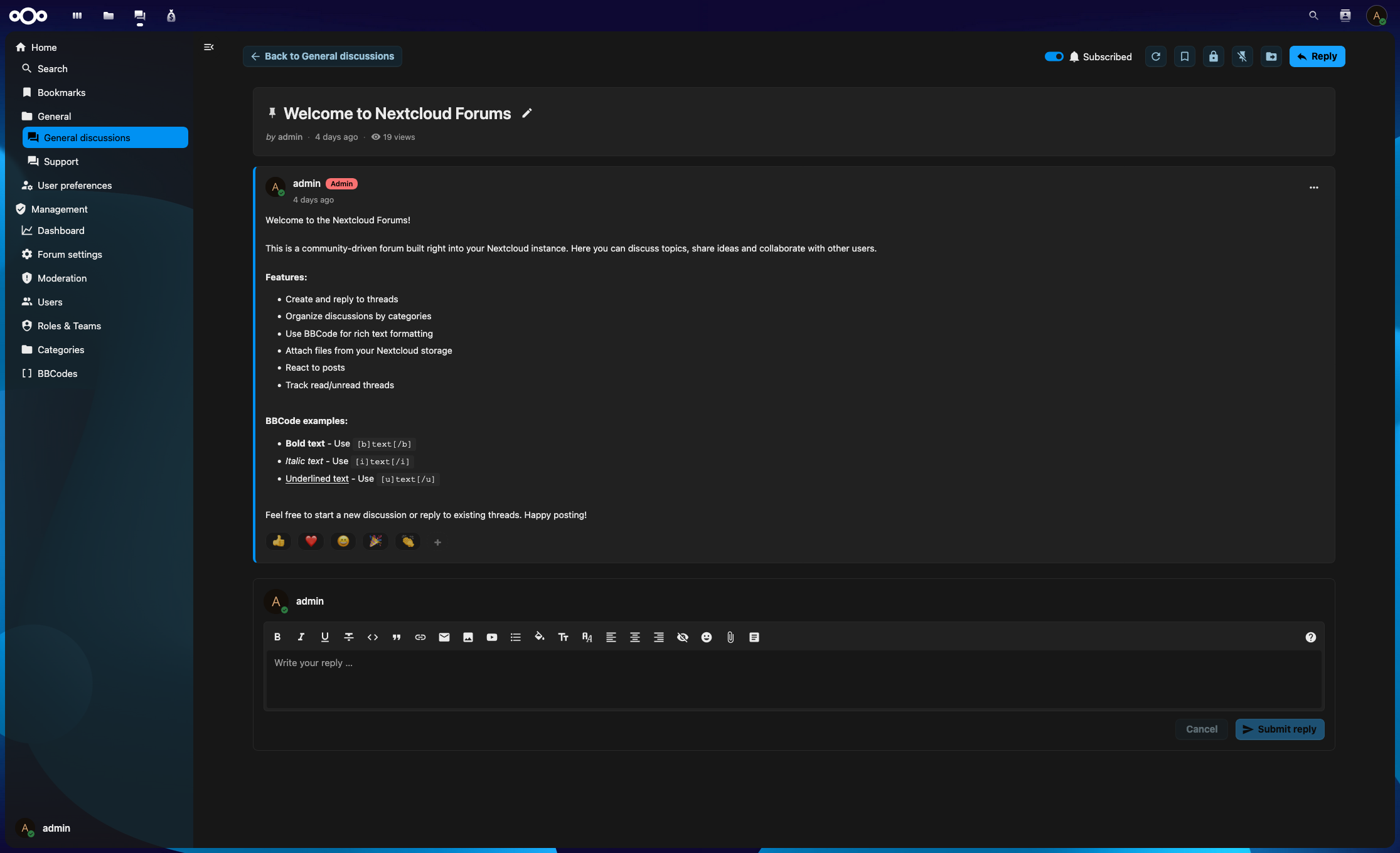Lock the thread
The image size is (1400, 853).
[1214, 56]
